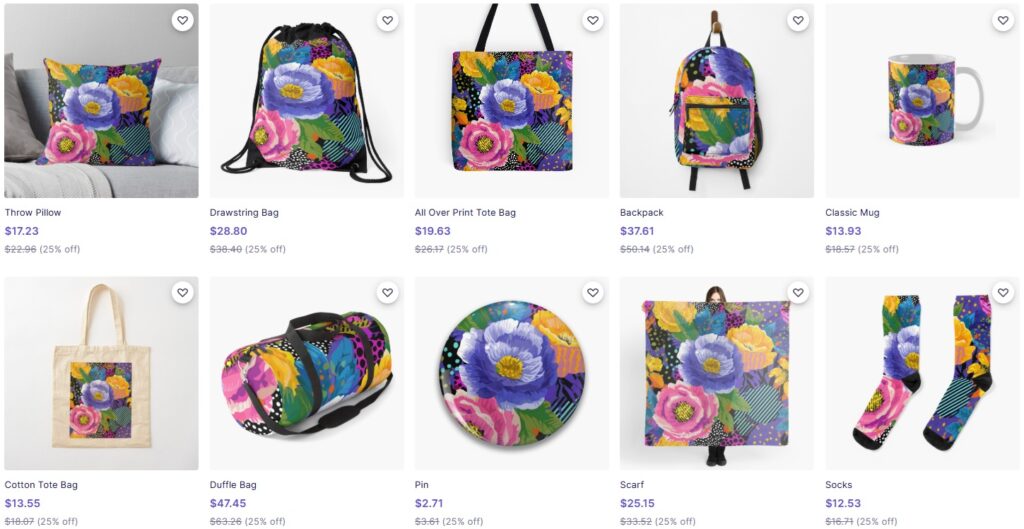Toggle the Socks favorite heart
This screenshot has height=529, width=1024.
tap(1003, 293)
